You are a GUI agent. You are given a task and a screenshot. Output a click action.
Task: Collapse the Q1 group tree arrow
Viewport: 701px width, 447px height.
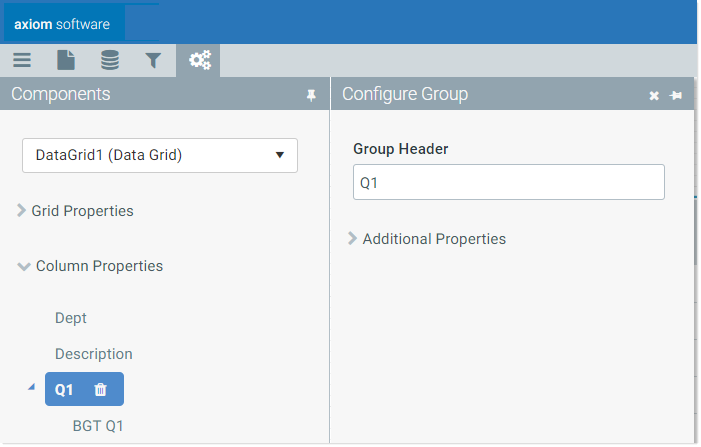click(31, 387)
